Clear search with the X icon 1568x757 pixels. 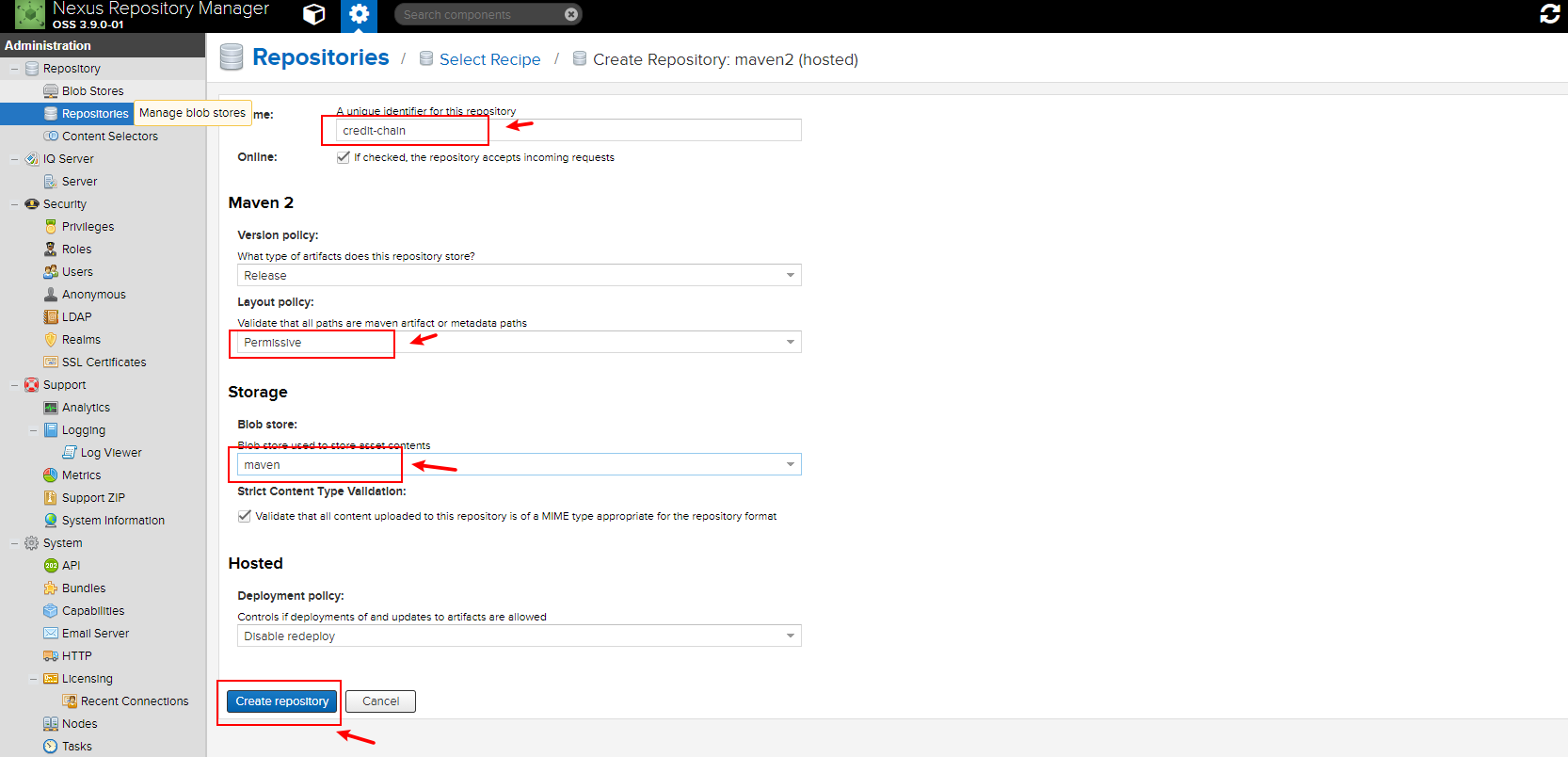coord(570,14)
